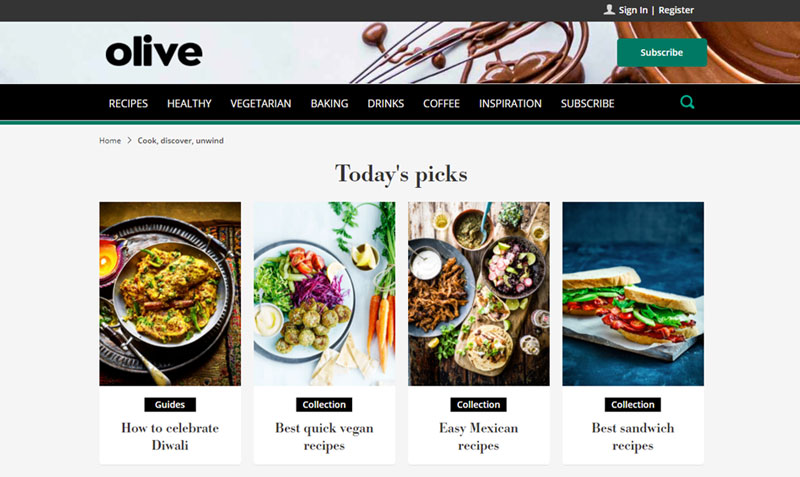Click the Guides tag label

tap(170, 405)
